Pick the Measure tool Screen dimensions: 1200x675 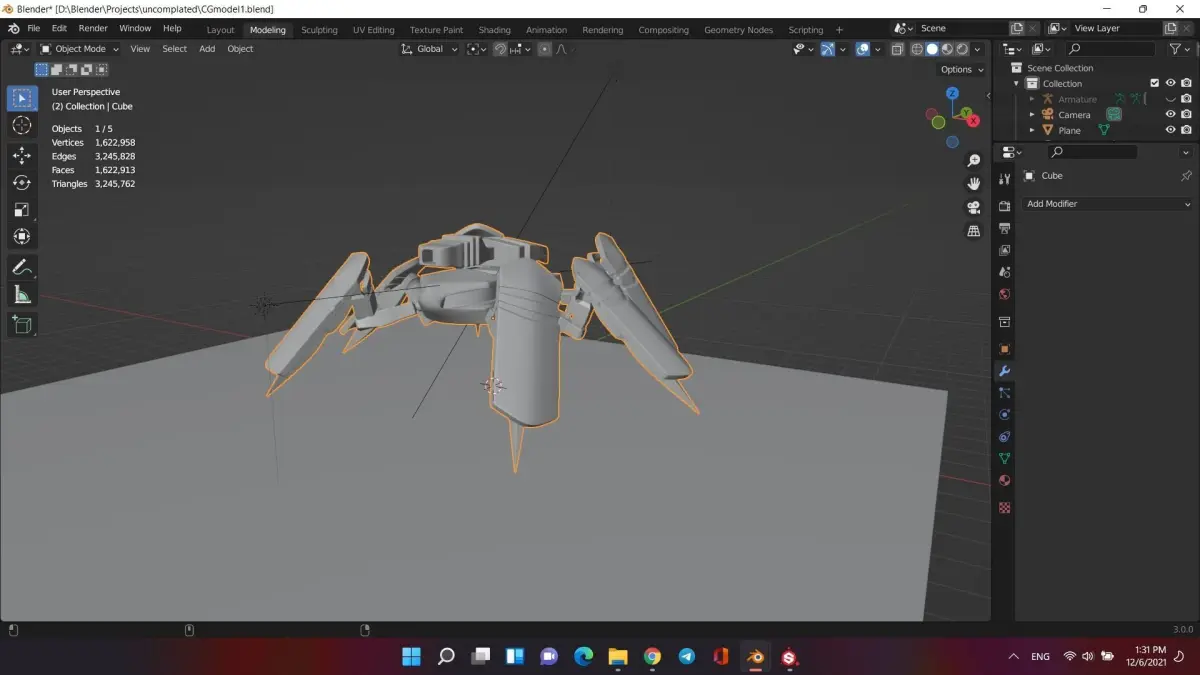[x=22, y=294]
